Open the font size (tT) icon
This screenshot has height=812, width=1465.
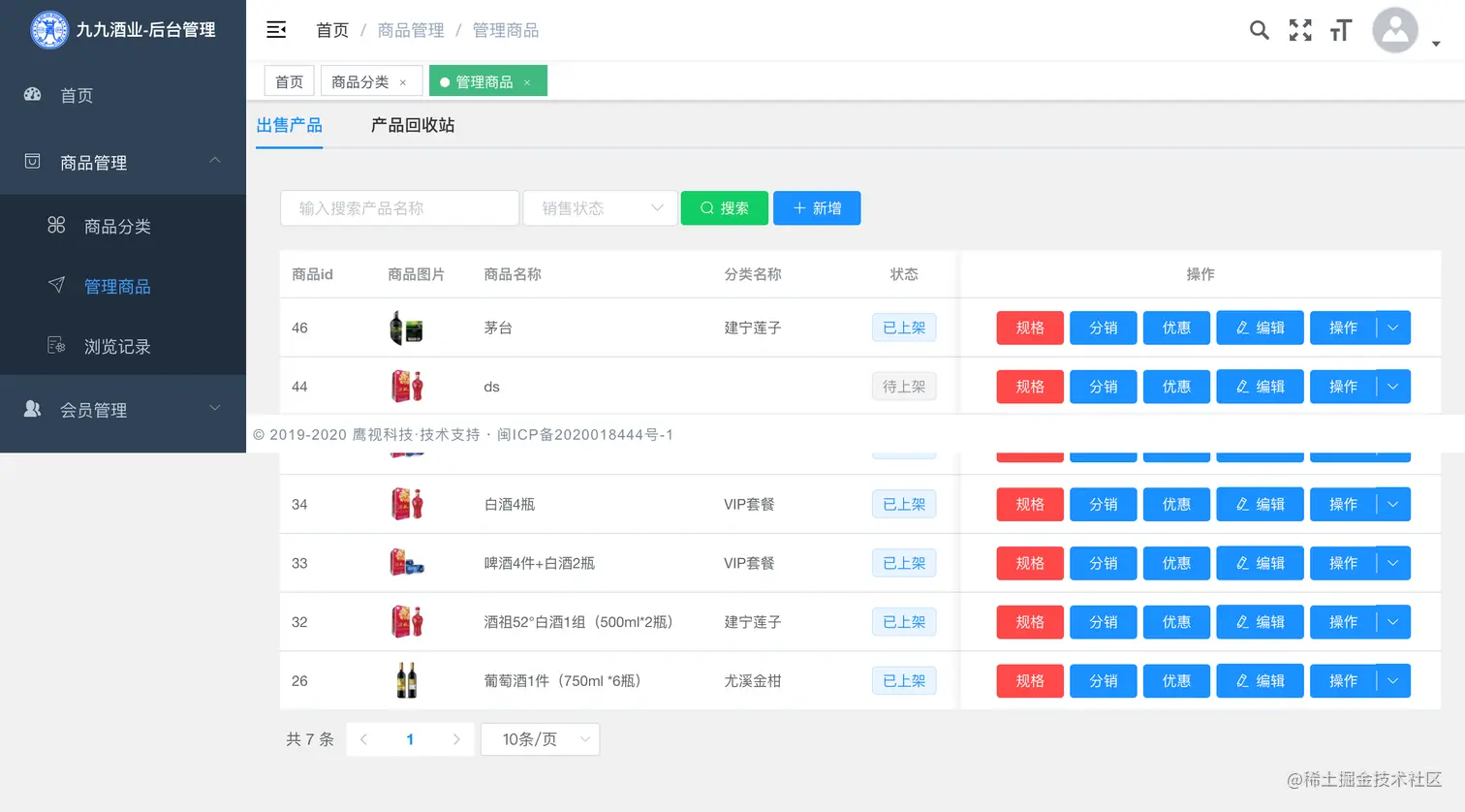(x=1340, y=30)
